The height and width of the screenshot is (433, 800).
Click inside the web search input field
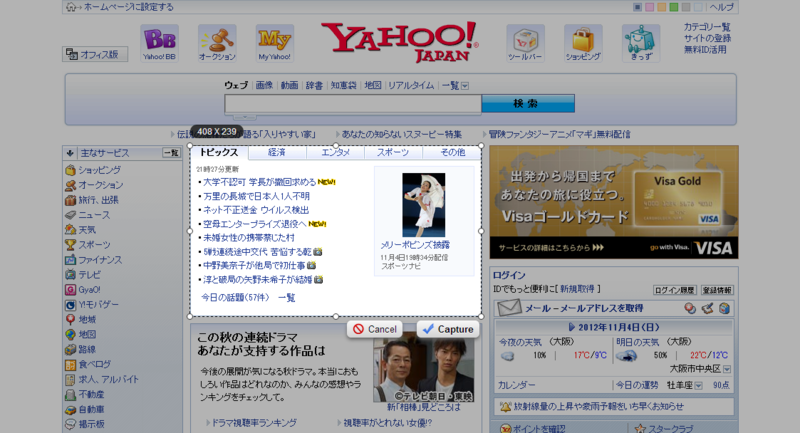pyautogui.click(x=353, y=104)
